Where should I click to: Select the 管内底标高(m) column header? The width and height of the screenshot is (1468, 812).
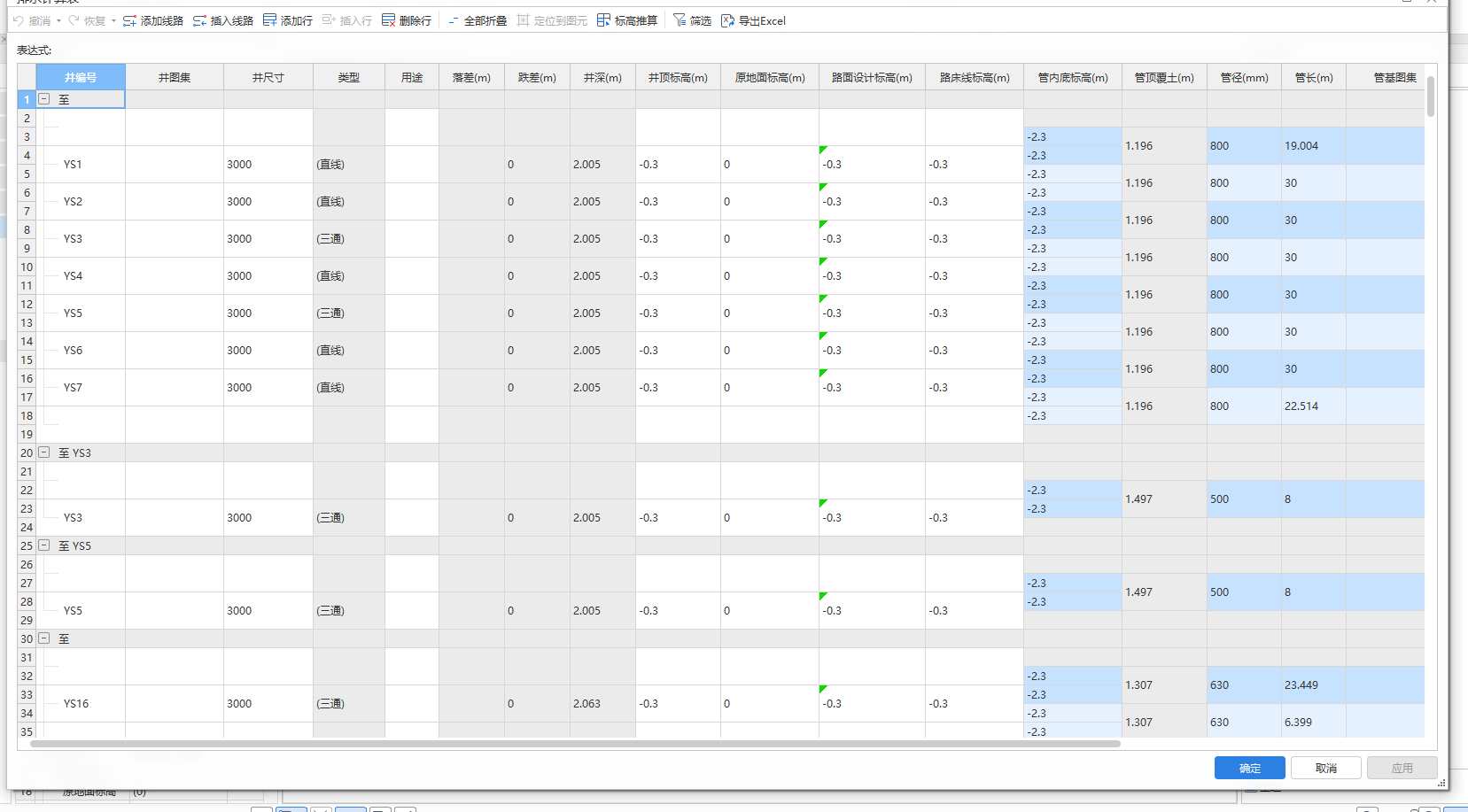(x=1073, y=77)
